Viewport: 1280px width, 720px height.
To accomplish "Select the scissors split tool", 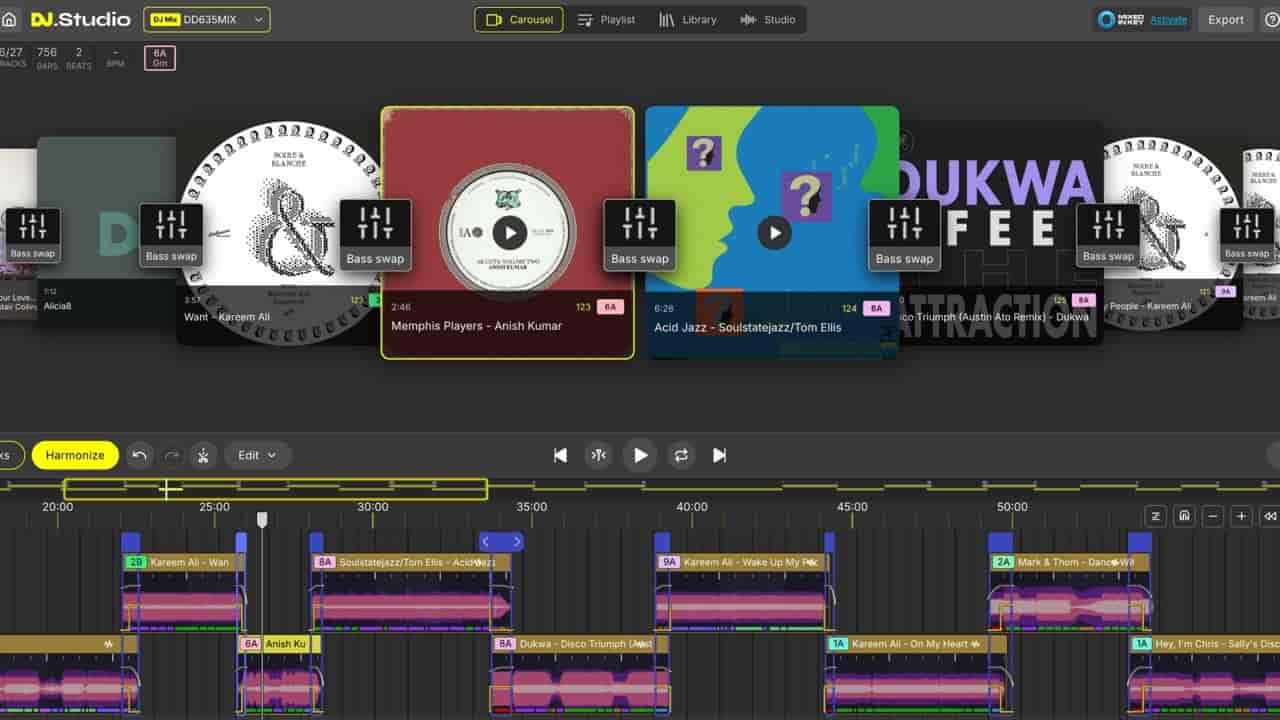I will 203,455.
